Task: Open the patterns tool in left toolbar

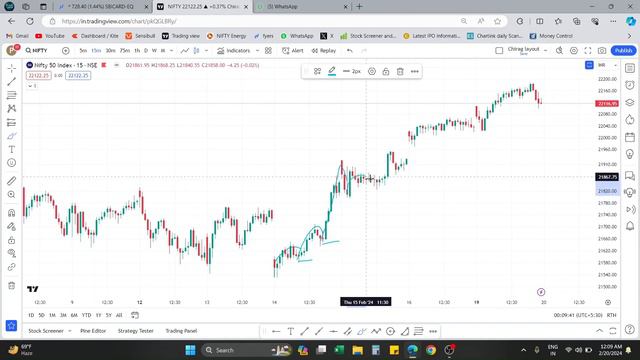Action: pos(11,109)
